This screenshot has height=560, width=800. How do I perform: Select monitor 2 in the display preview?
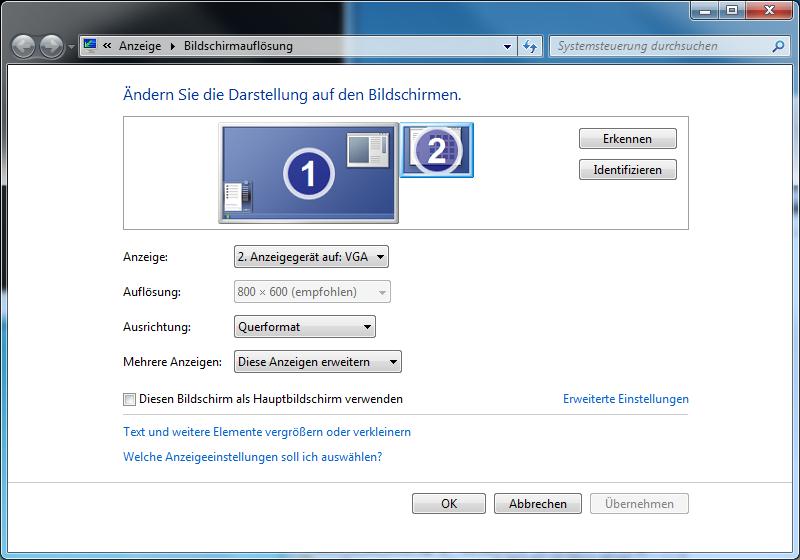[437, 150]
